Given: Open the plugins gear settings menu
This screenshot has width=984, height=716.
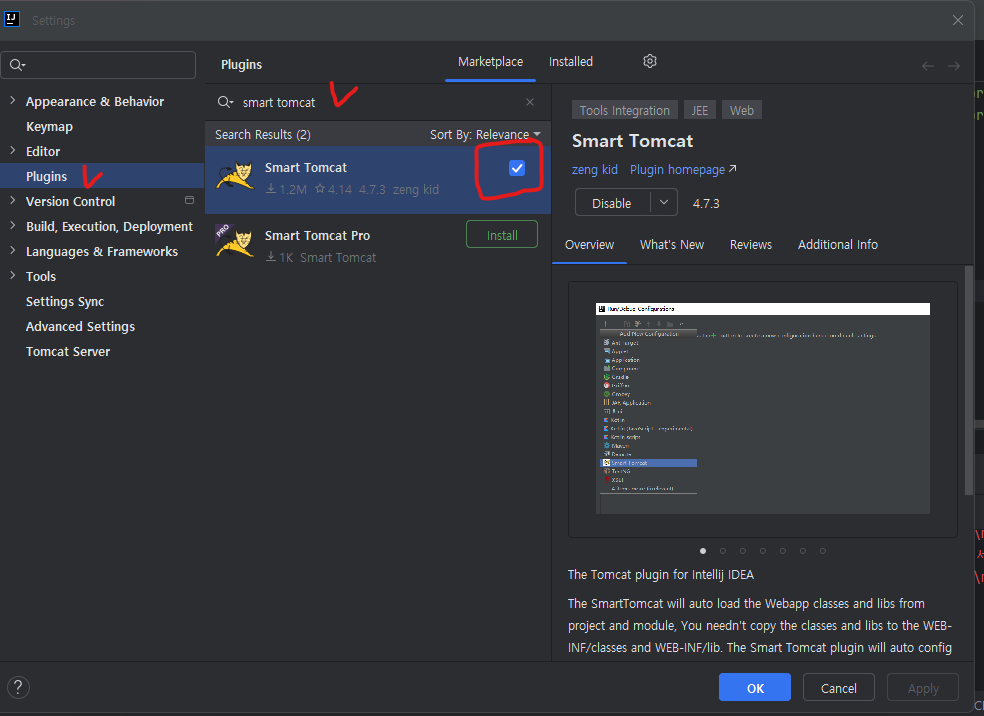Looking at the screenshot, I should (x=650, y=61).
